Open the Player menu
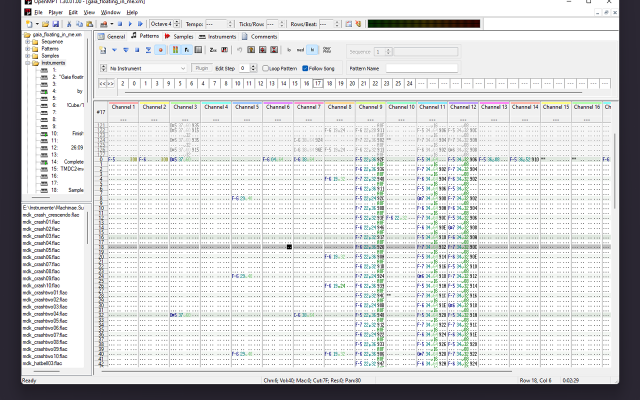 point(56,13)
